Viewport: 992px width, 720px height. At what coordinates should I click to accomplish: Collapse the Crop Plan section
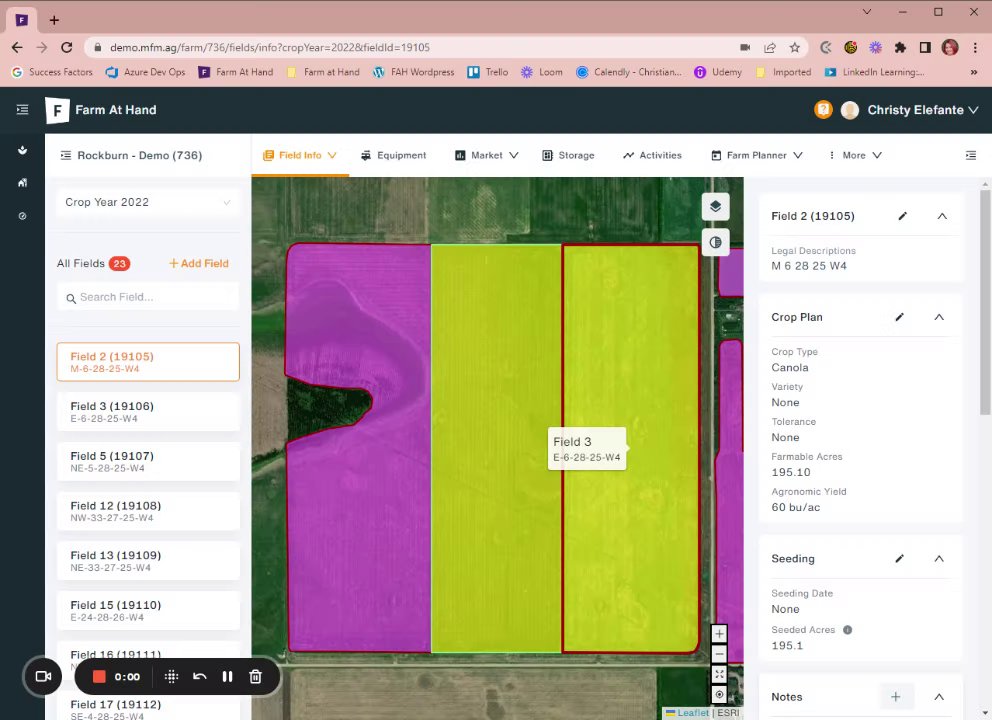click(939, 317)
